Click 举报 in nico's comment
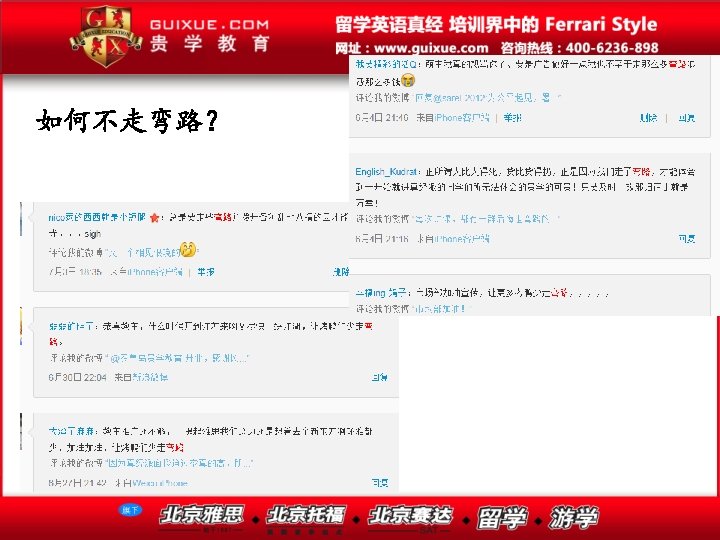720x540 pixels. 206,272
